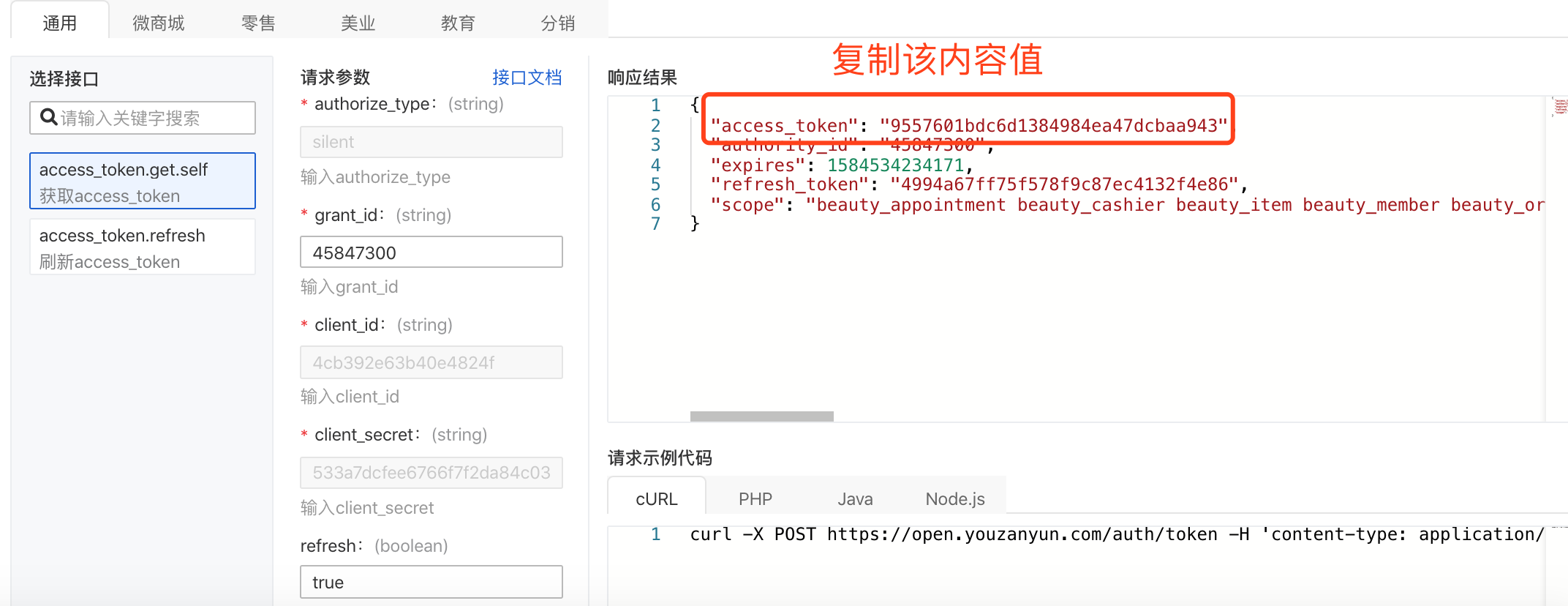Click the refresh_token value in response
1568x606 pixels.
[x=1064, y=184]
